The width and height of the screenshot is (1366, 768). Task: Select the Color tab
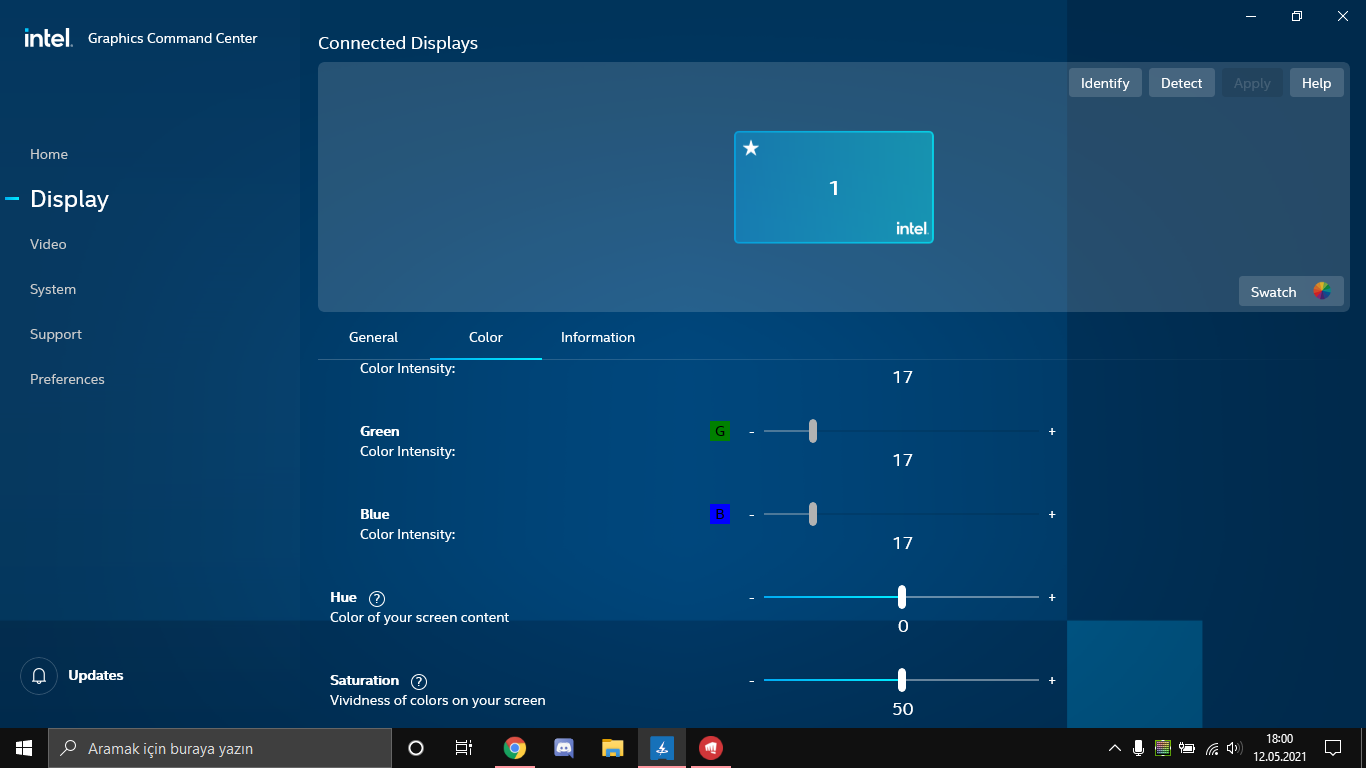pyautogui.click(x=486, y=338)
